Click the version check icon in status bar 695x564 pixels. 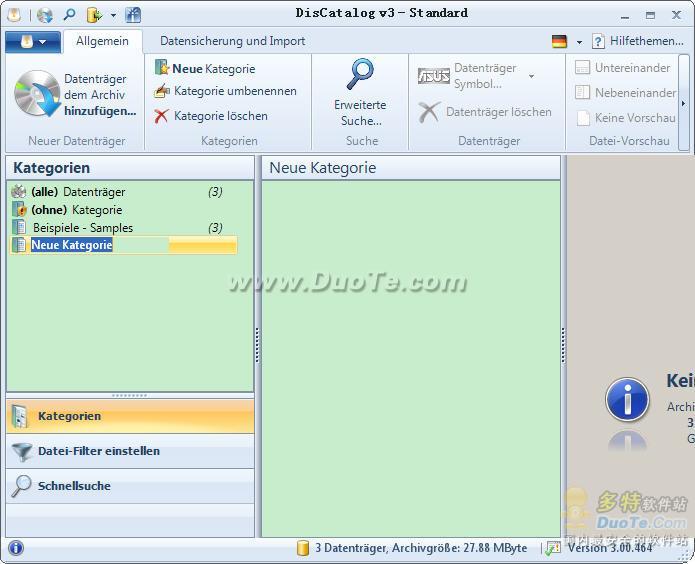coord(554,548)
